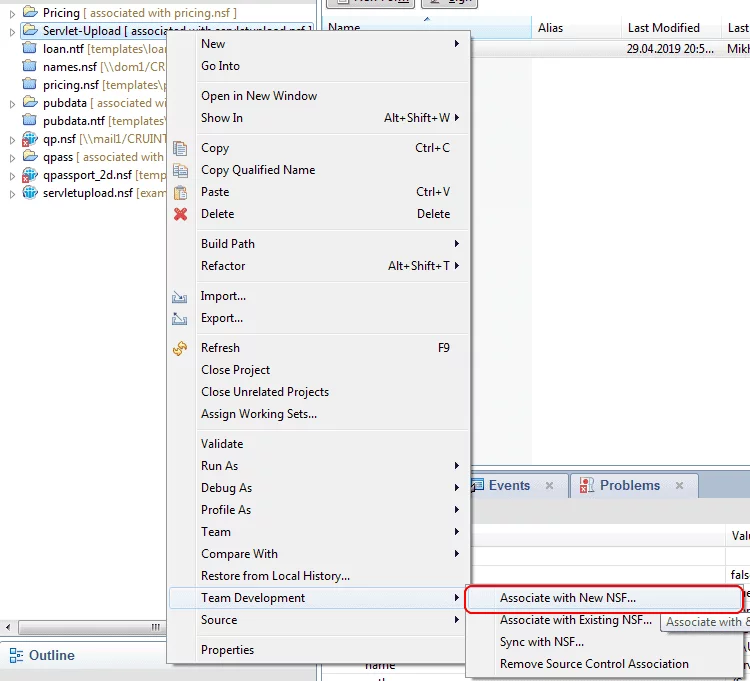Image resolution: width=750 pixels, height=681 pixels.
Task: Click the Copy icon in context menu
Action: (x=180, y=148)
